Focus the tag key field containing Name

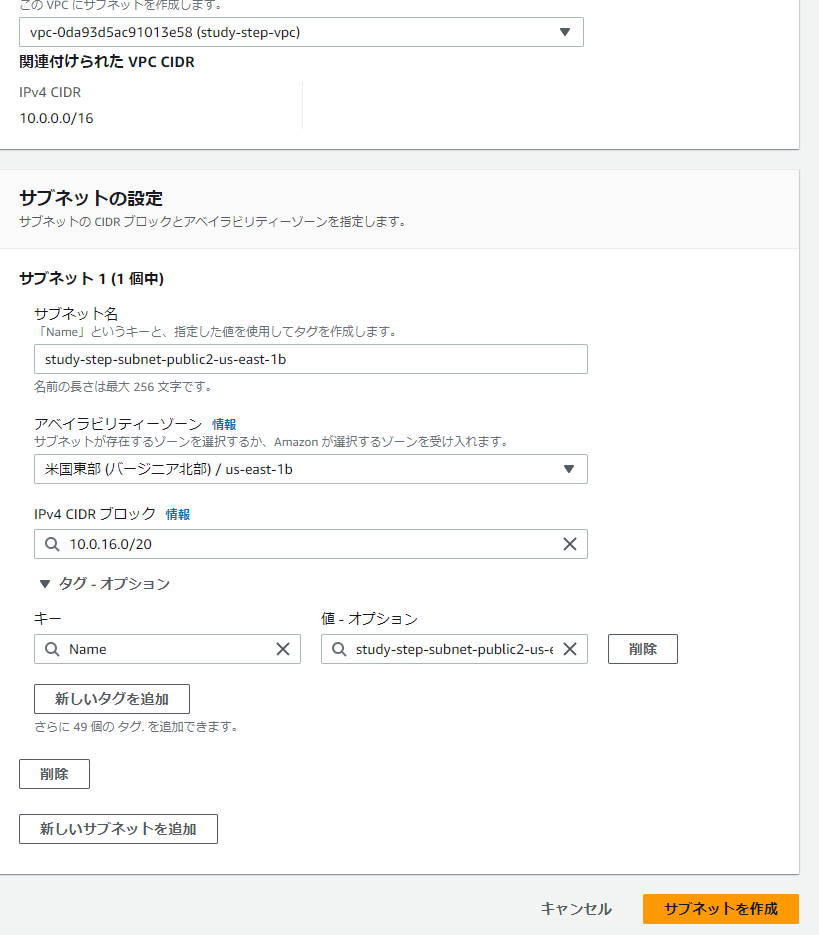tap(167, 649)
